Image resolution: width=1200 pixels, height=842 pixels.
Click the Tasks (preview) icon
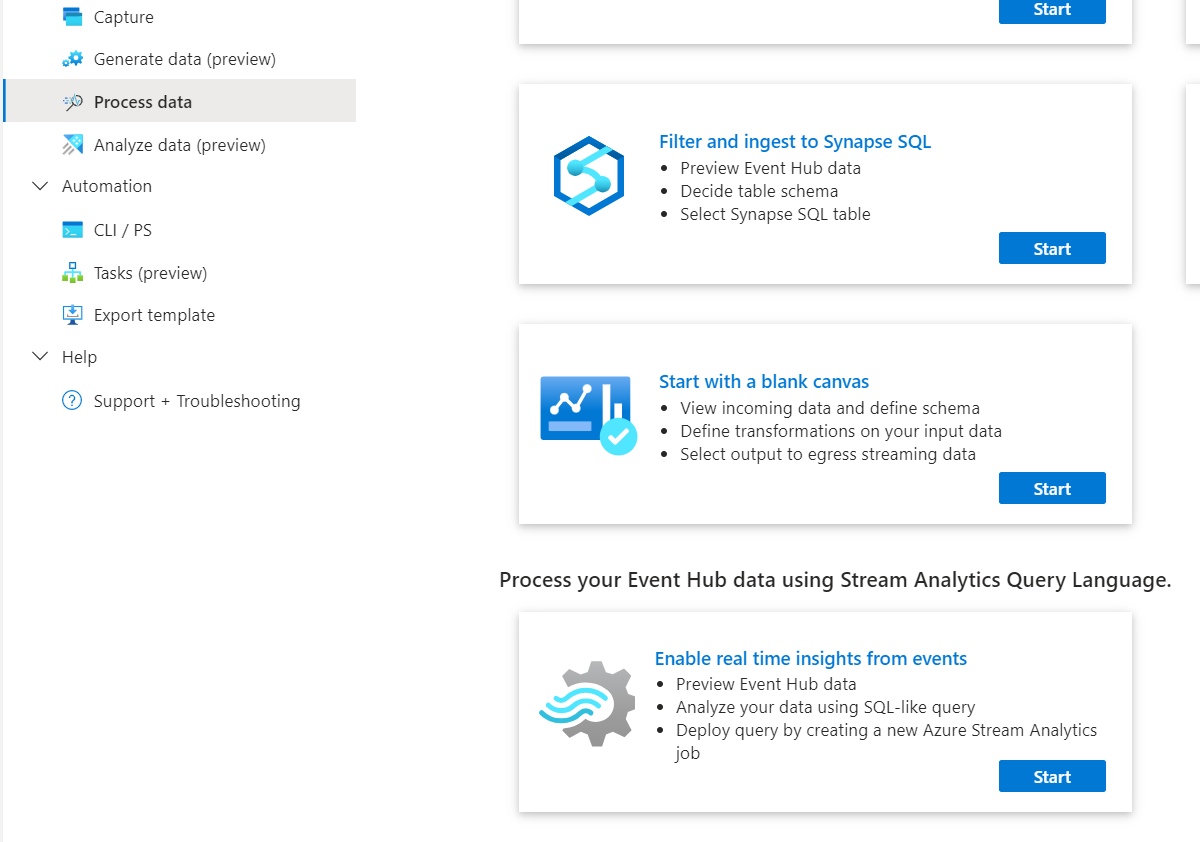(72, 273)
